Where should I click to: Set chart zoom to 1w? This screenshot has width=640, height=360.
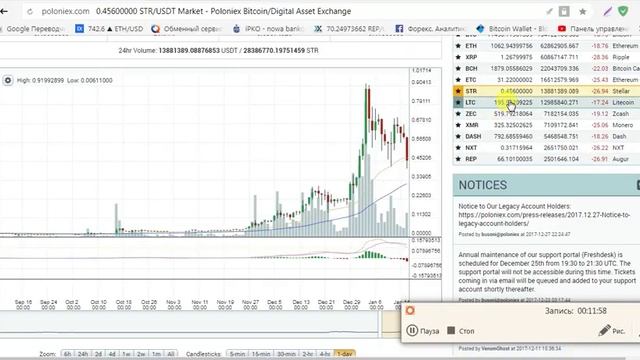tap(126, 354)
